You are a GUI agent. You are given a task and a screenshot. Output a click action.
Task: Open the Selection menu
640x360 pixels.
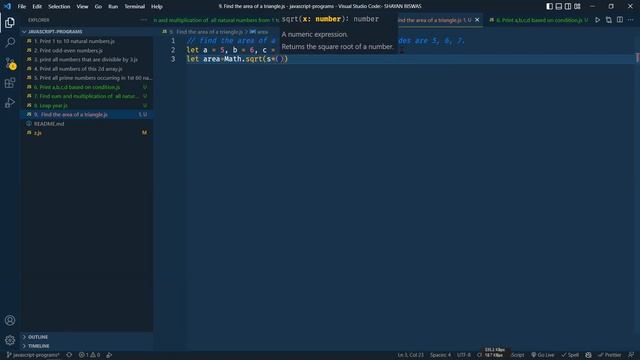[59, 7]
